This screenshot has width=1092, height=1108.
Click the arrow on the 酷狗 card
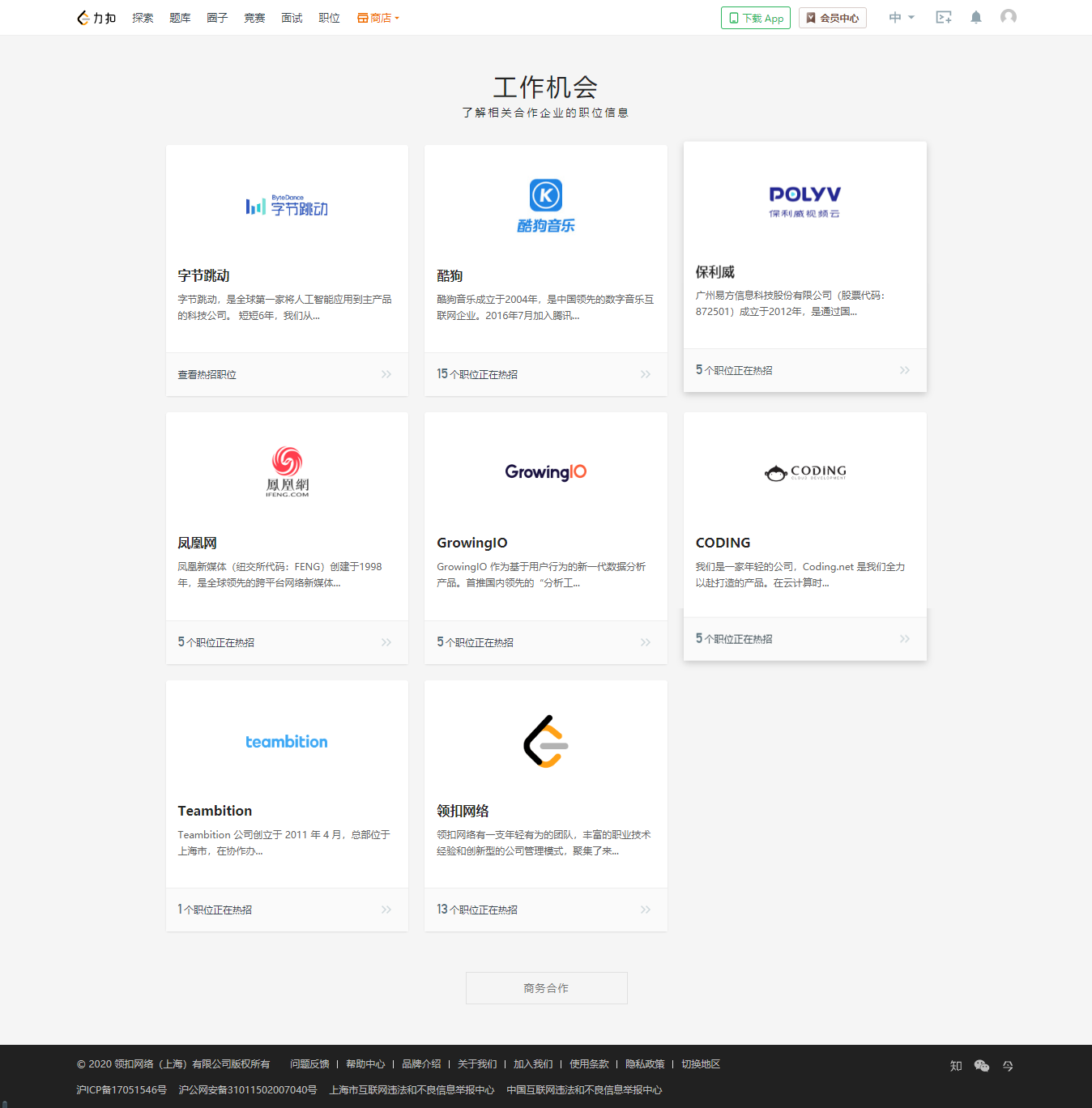coord(646,374)
